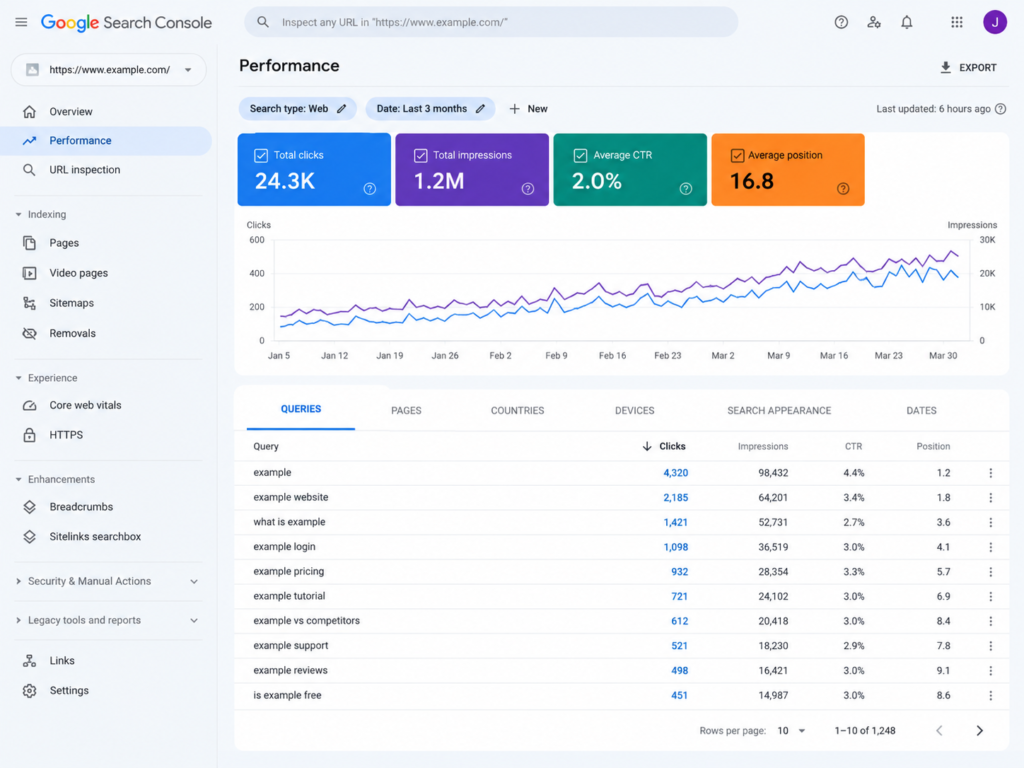Click the help question mark icon in header
The width and height of the screenshot is (1024, 768).
click(841, 22)
